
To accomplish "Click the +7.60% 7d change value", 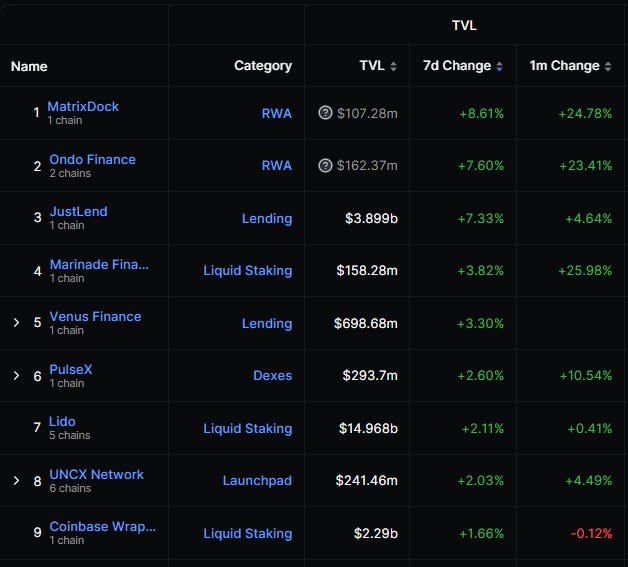I will click(x=481, y=166).
